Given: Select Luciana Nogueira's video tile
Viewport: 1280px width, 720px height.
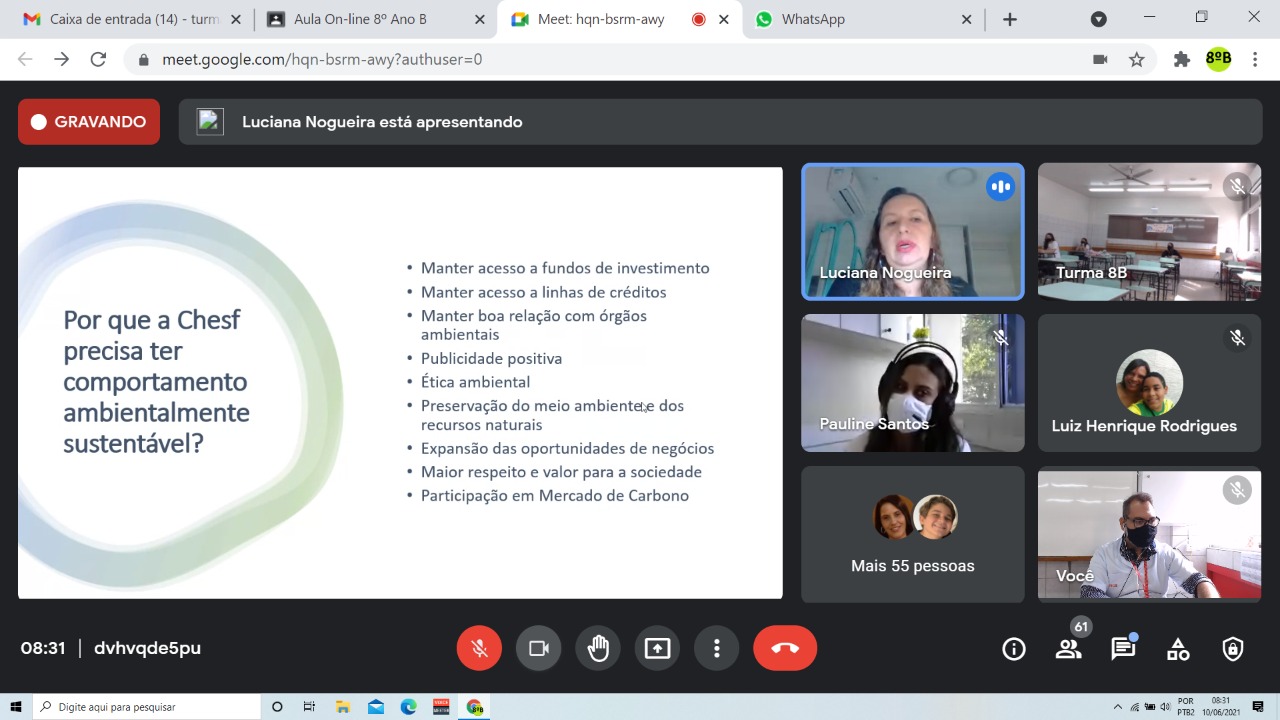Looking at the screenshot, I should [x=913, y=232].
